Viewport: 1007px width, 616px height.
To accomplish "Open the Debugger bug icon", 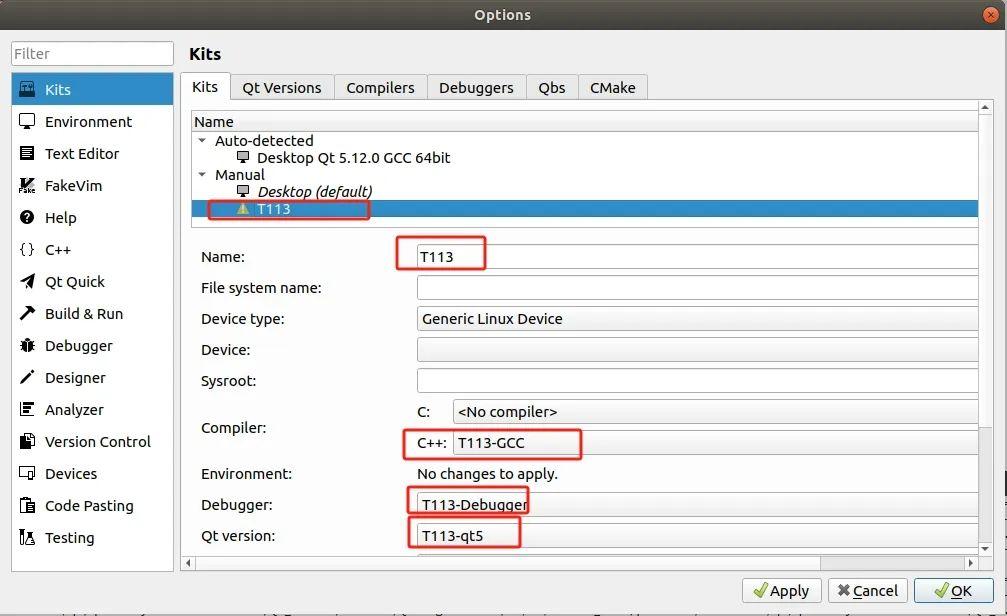I will point(27,346).
